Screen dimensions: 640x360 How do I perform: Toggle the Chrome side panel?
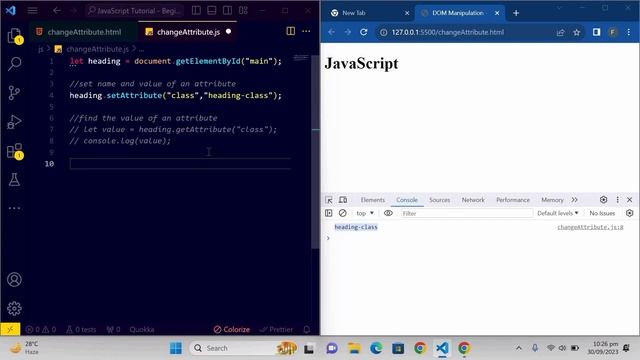pyautogui.click(x=596, y=32)
